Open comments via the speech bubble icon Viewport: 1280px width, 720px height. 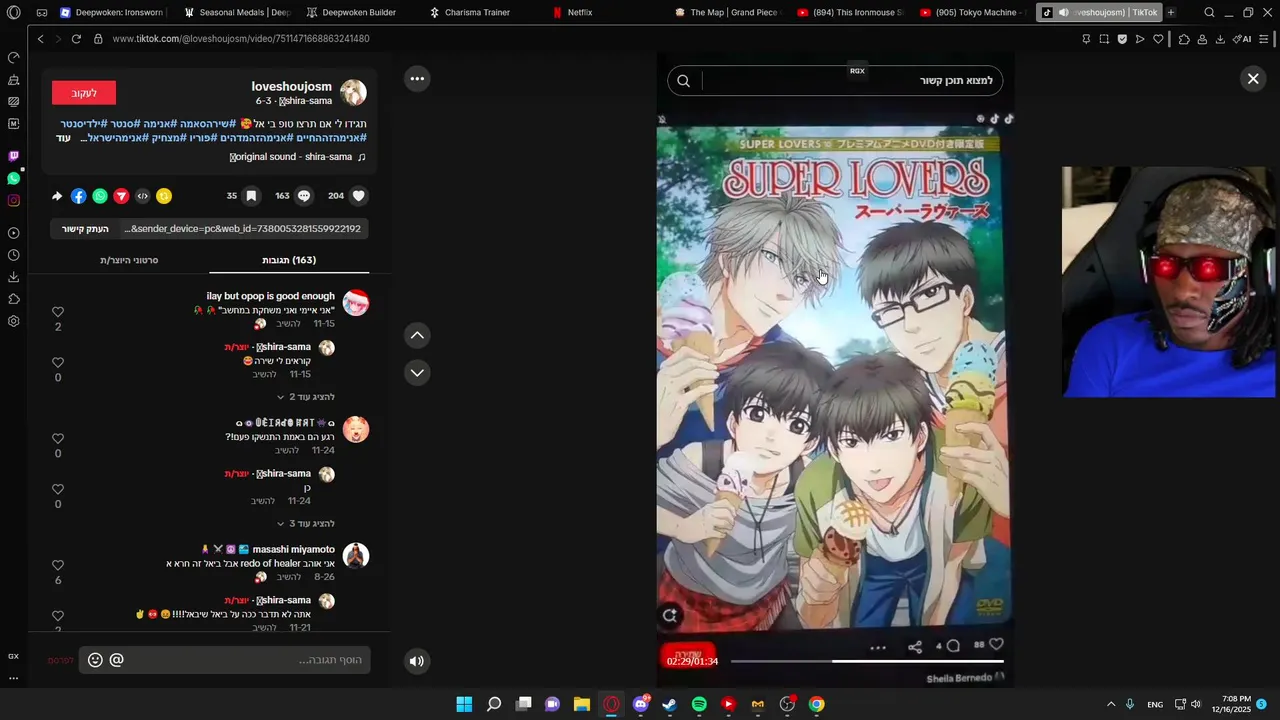(x=304, y=196)
